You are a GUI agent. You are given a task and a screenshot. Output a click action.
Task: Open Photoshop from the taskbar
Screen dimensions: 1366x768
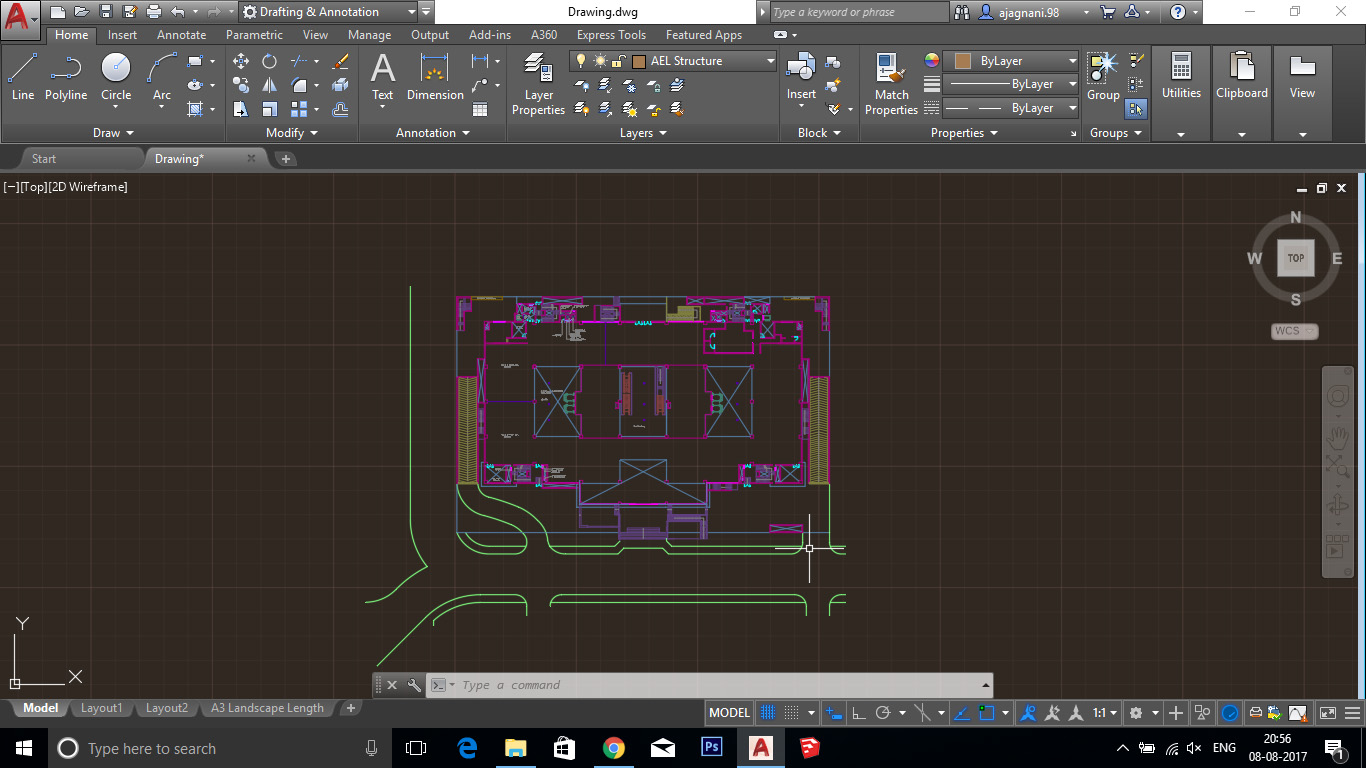[711, 747]
